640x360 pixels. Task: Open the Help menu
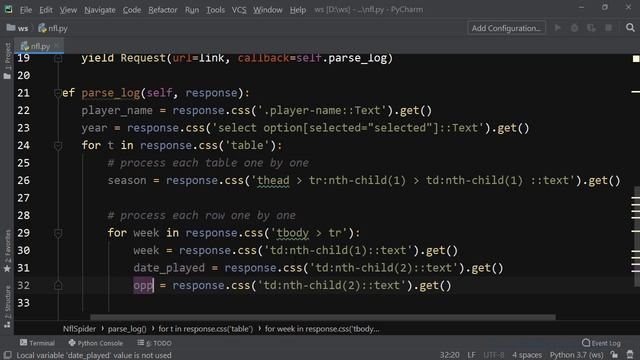pyautogui.click(x=298, y=9)
